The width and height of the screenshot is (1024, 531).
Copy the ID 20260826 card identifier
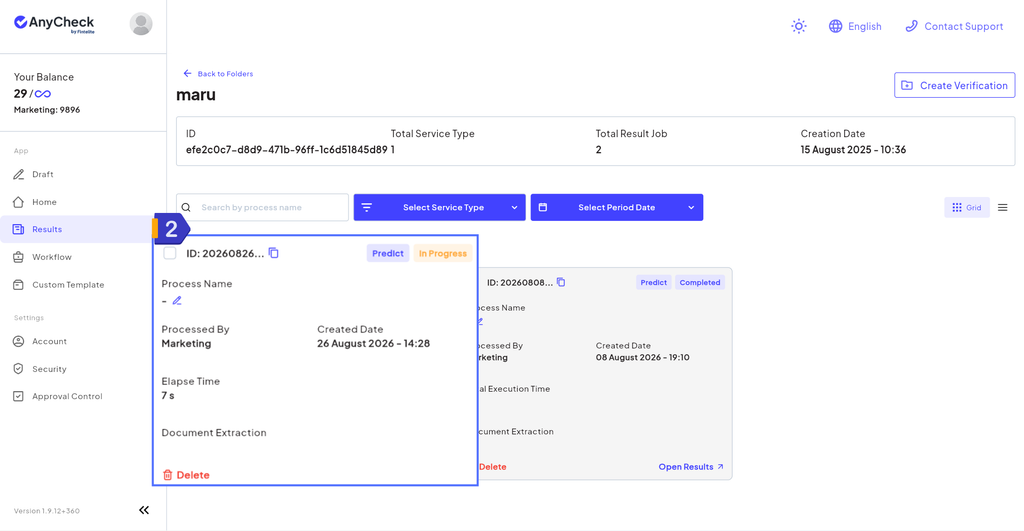click(x=274, y=253)
